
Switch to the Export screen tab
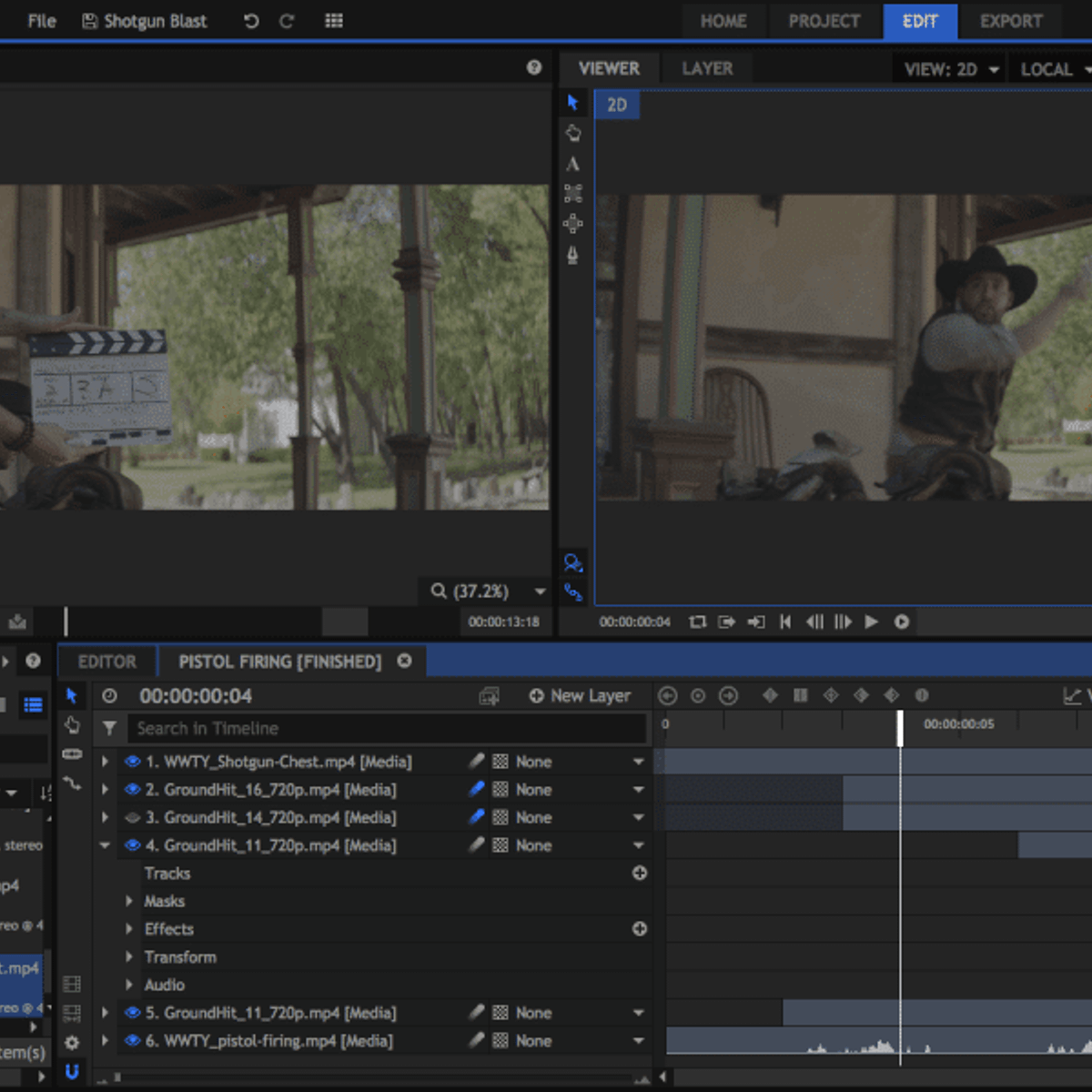pos(1010,21)
